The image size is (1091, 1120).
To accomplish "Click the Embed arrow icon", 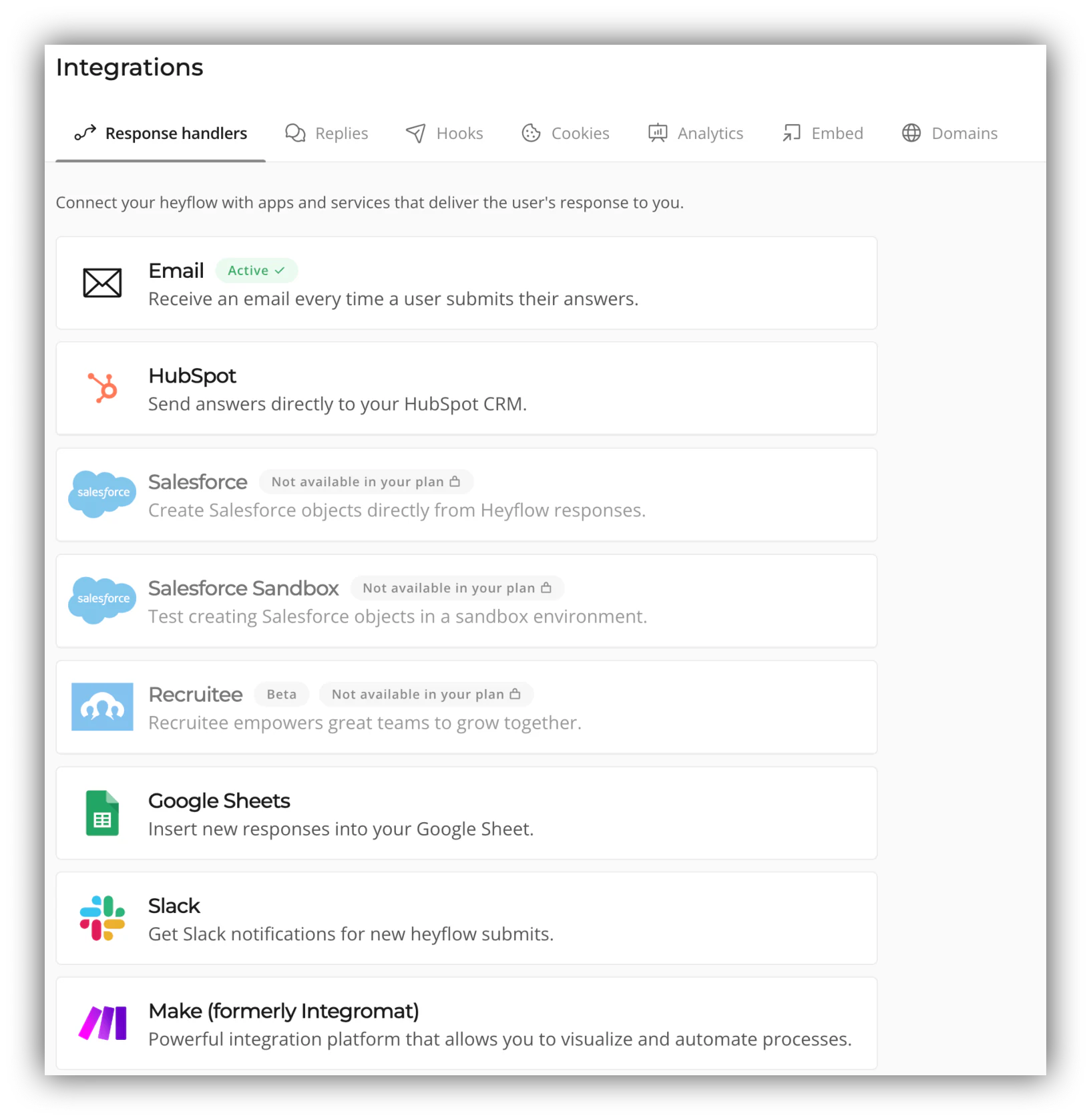I will pos(791,133).
